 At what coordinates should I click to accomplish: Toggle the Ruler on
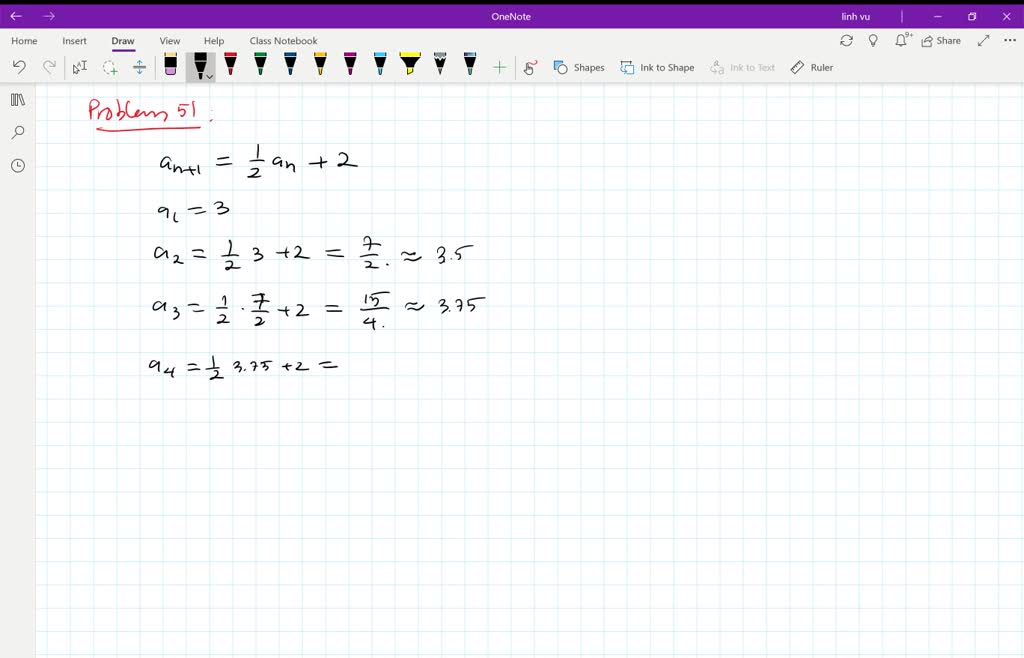(x=811, y=67)
